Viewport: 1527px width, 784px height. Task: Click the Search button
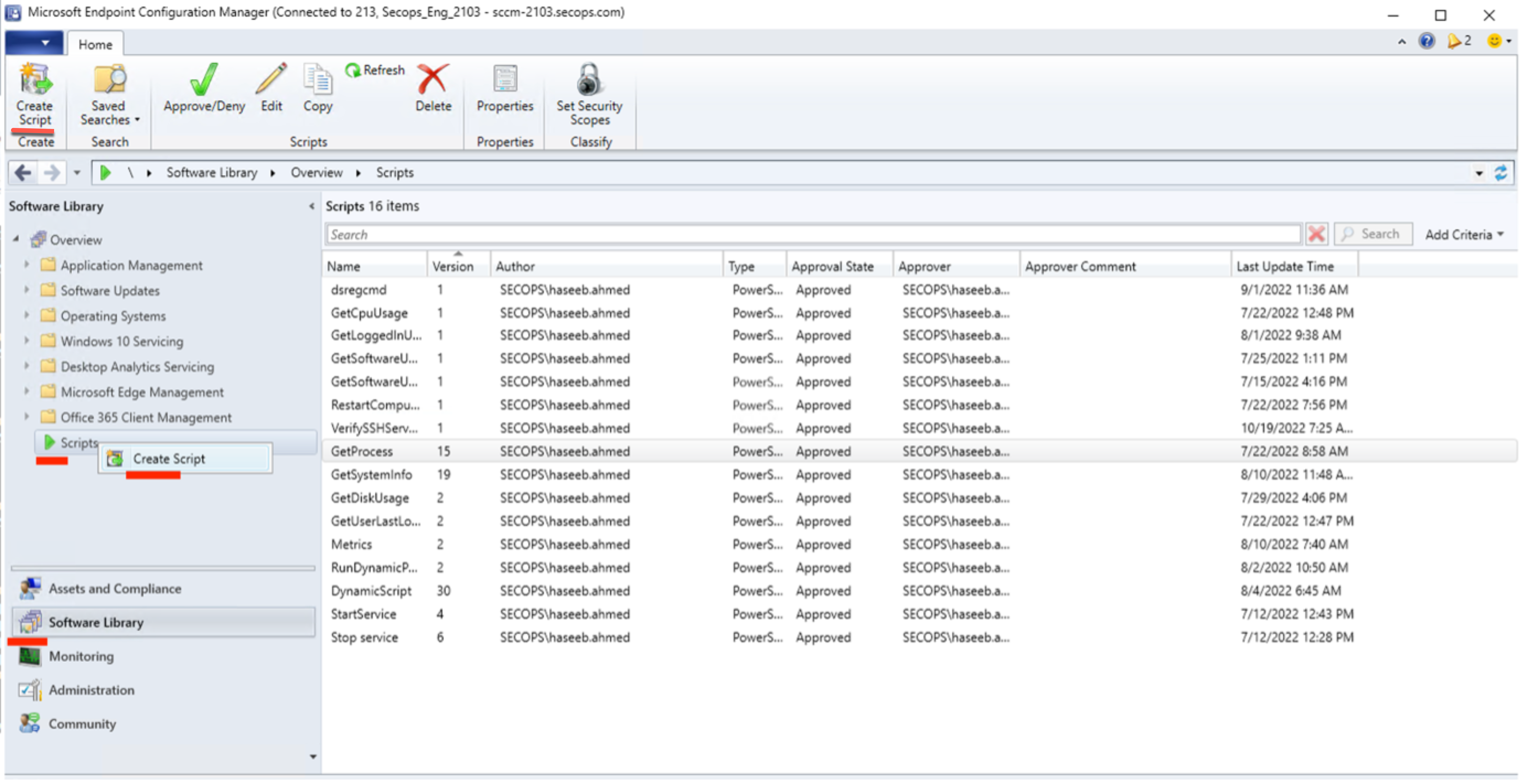[1373, 234]
